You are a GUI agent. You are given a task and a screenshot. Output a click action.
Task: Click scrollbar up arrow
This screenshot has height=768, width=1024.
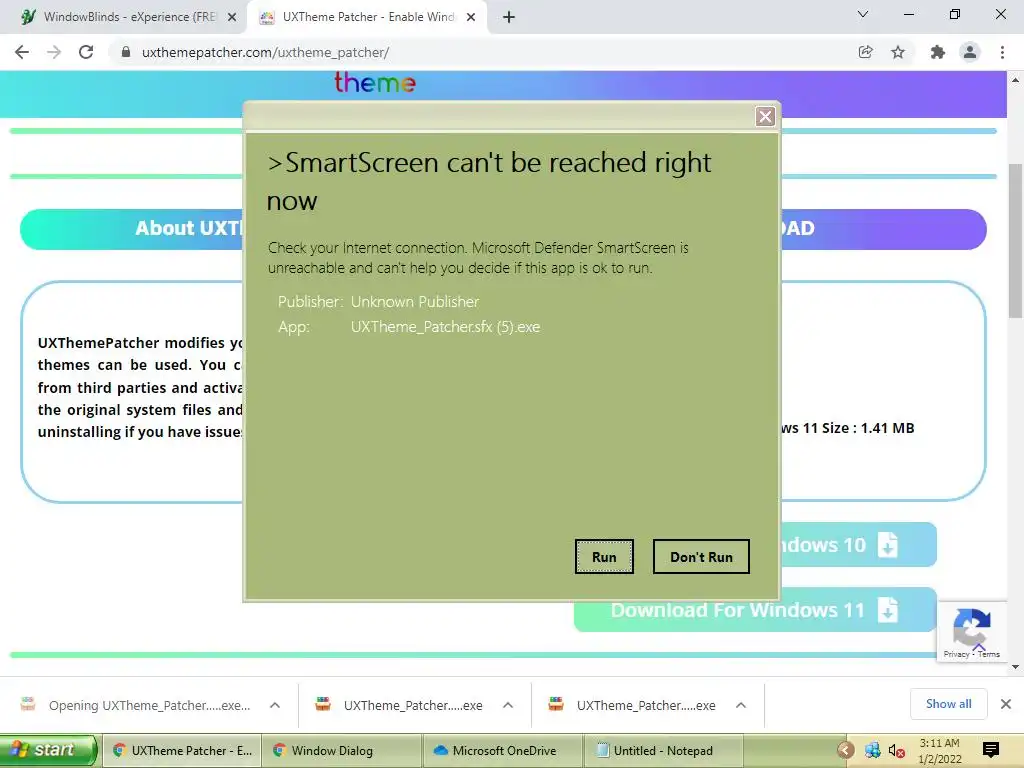(x=1015, y=80)
